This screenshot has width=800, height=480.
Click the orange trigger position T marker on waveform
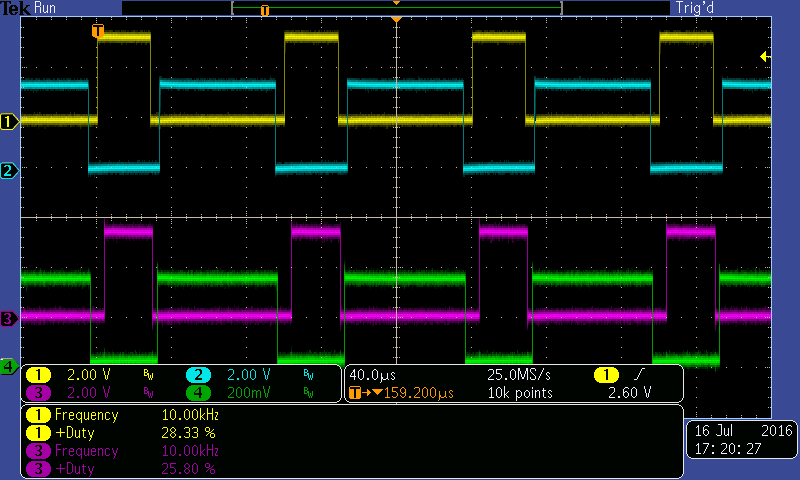pyautogui.click(x=97, y=31)
